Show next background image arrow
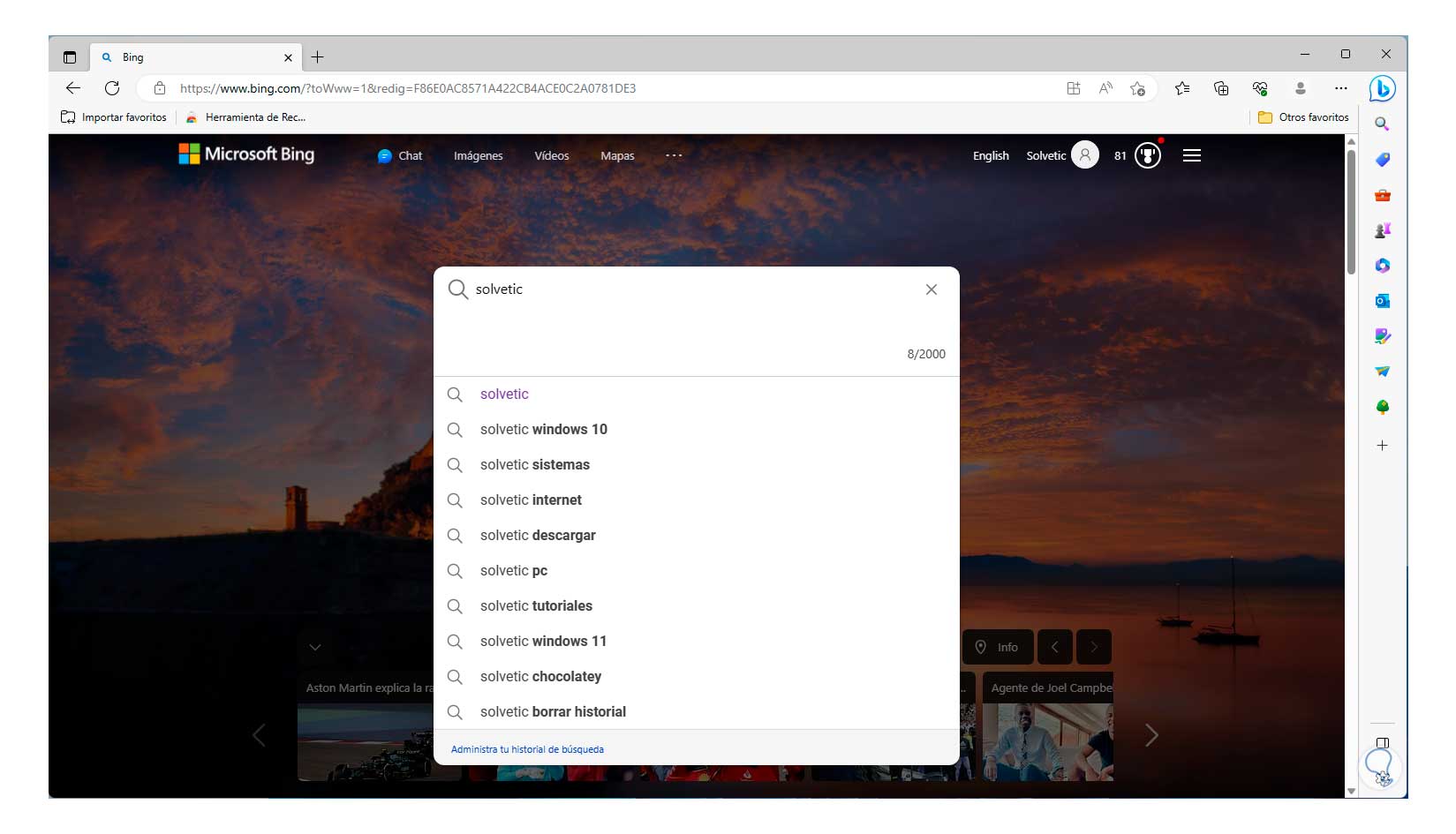The width and height of the screenshot is (1456, 834). point(1094,647)
